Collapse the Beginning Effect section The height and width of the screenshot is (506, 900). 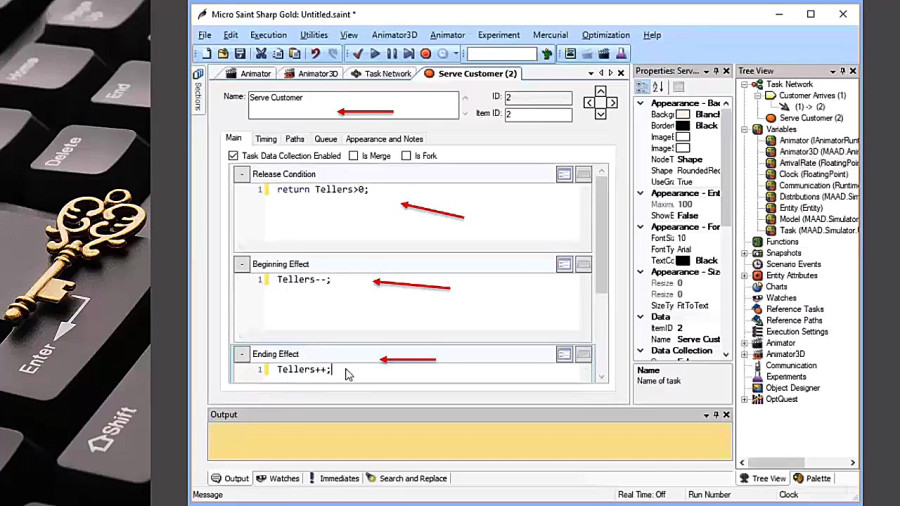[242, 264]
